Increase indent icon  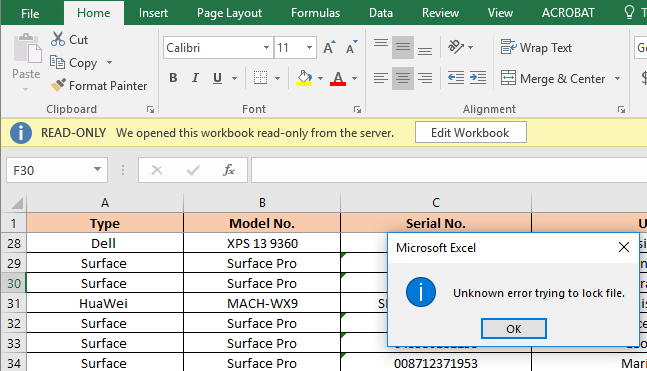coord(478,78)
